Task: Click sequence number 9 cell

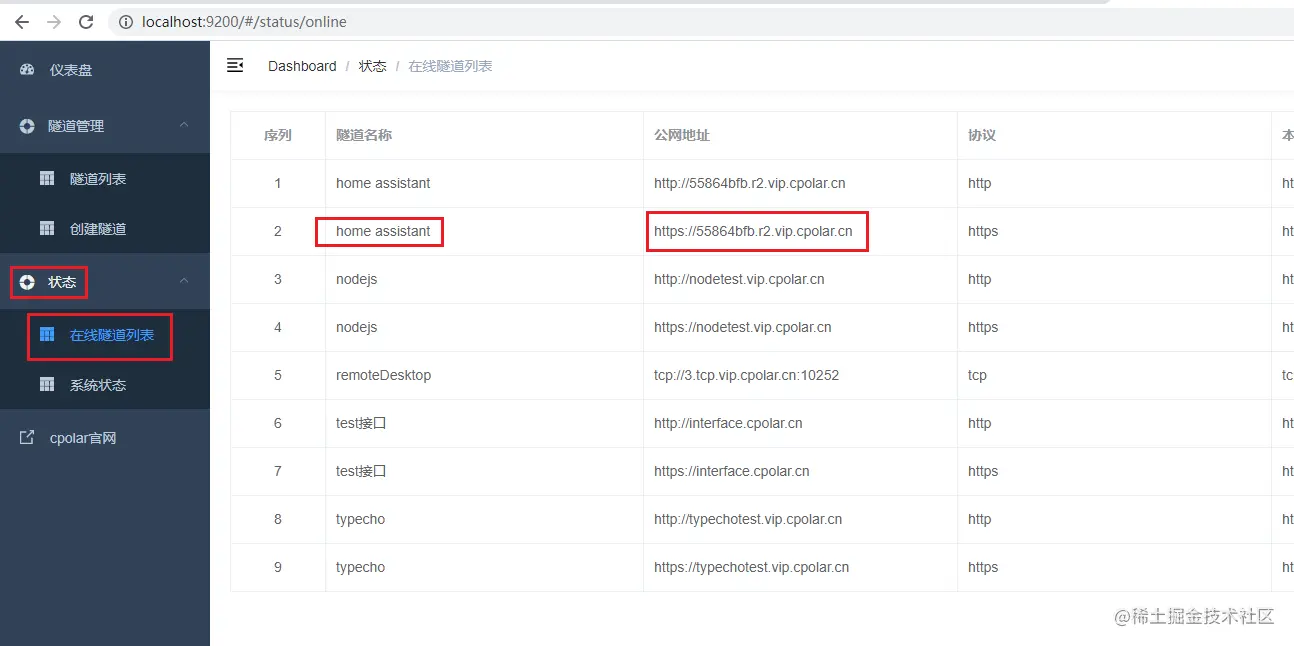Action: (278, 567)
